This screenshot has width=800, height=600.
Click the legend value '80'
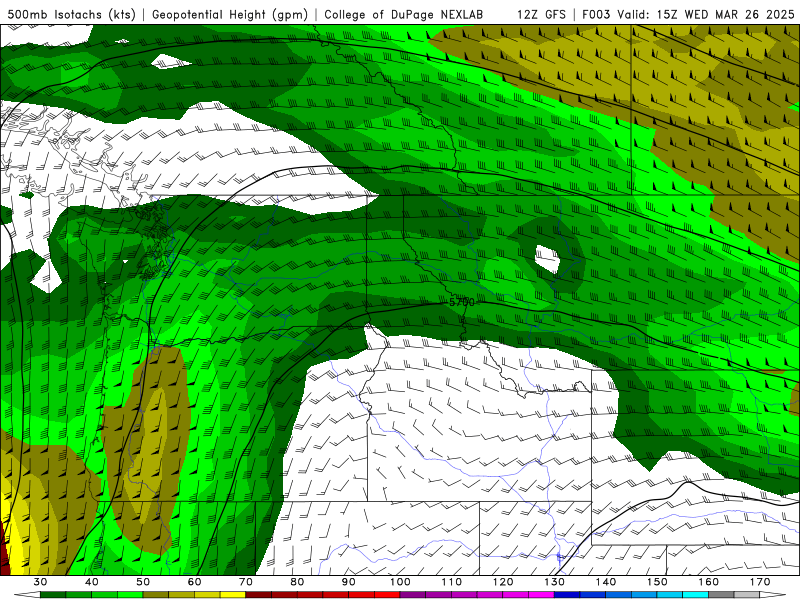coord(297,582)
